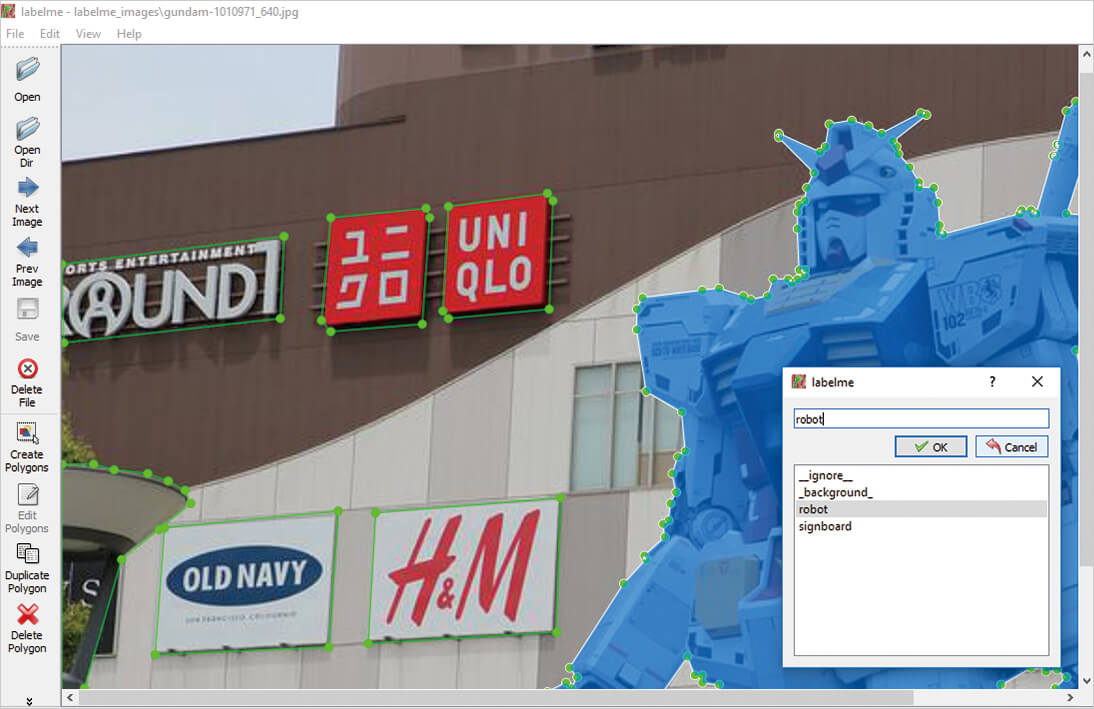Image resolution: width=1094 pixels, height=709 pixels.
Task: Open the View menu
Action: (x=88, y=33)
